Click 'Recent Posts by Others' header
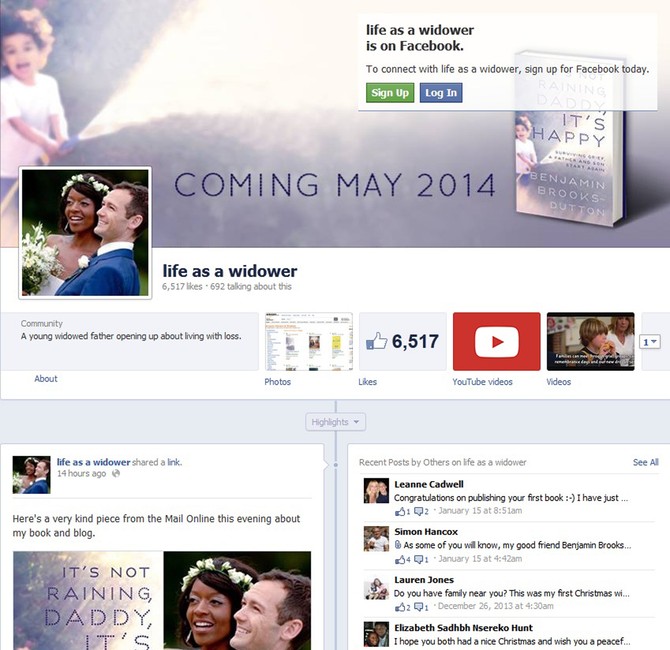Viewport: 670px width, 650px height. (443, 462)
